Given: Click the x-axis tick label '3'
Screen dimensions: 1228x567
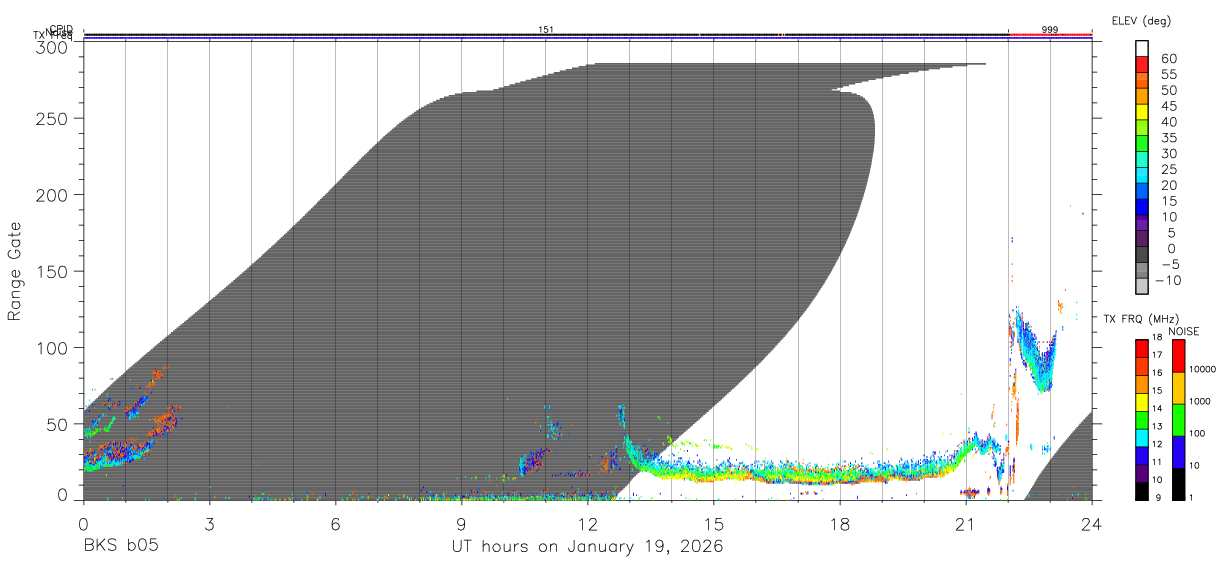Looking at the screenshot, I should point(209,523).
